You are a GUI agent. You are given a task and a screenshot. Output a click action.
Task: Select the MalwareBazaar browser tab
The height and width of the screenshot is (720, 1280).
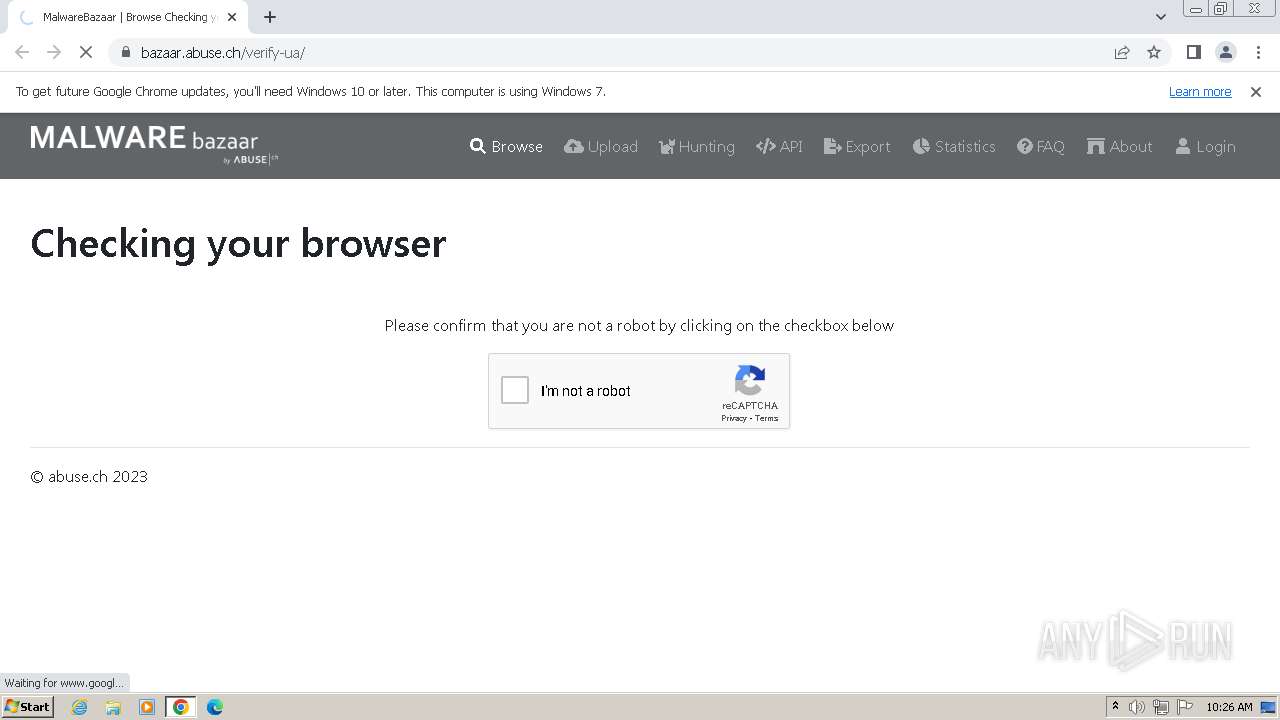tap(127, 17)
